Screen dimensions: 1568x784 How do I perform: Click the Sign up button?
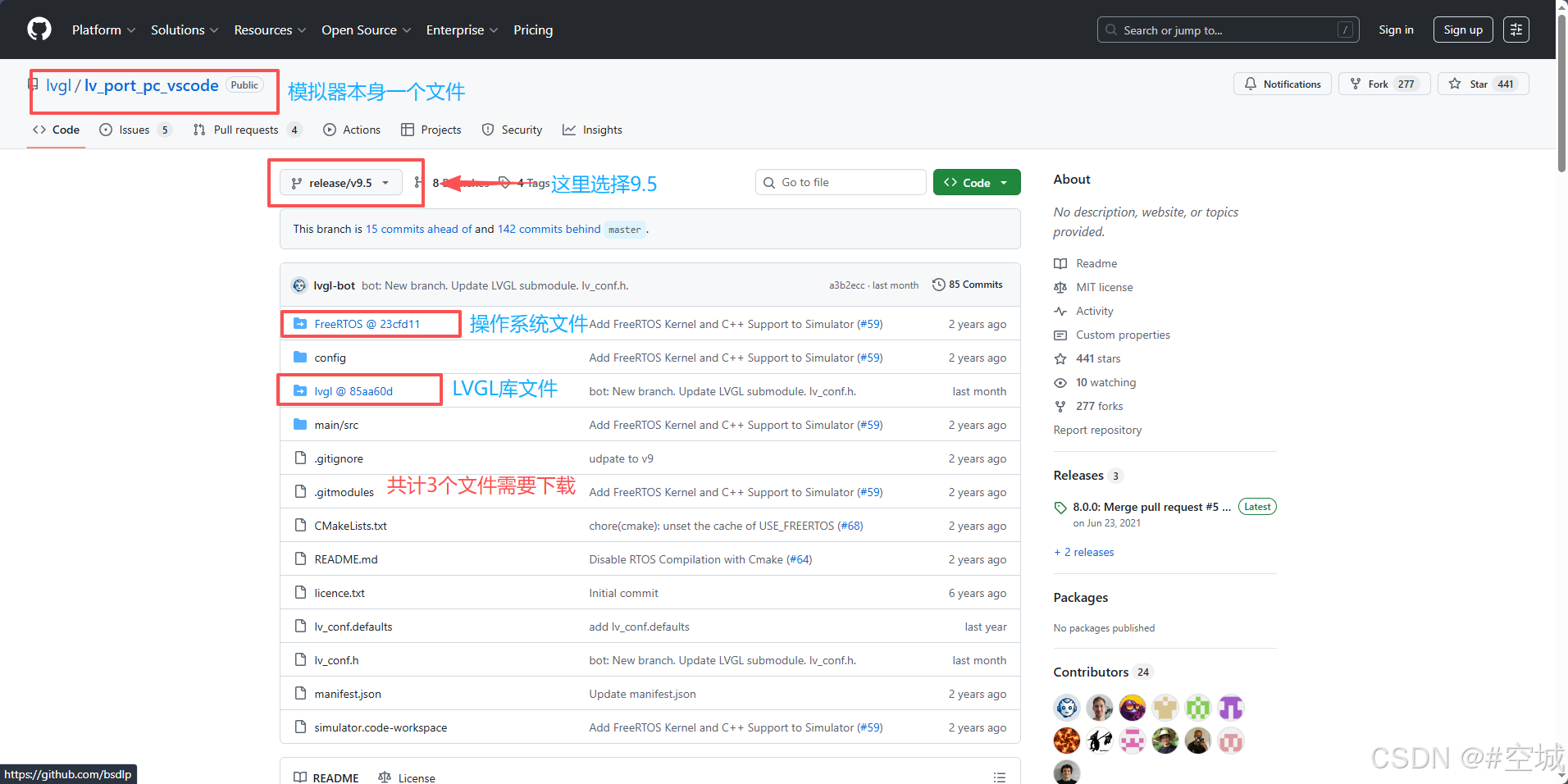point(1463,30)
